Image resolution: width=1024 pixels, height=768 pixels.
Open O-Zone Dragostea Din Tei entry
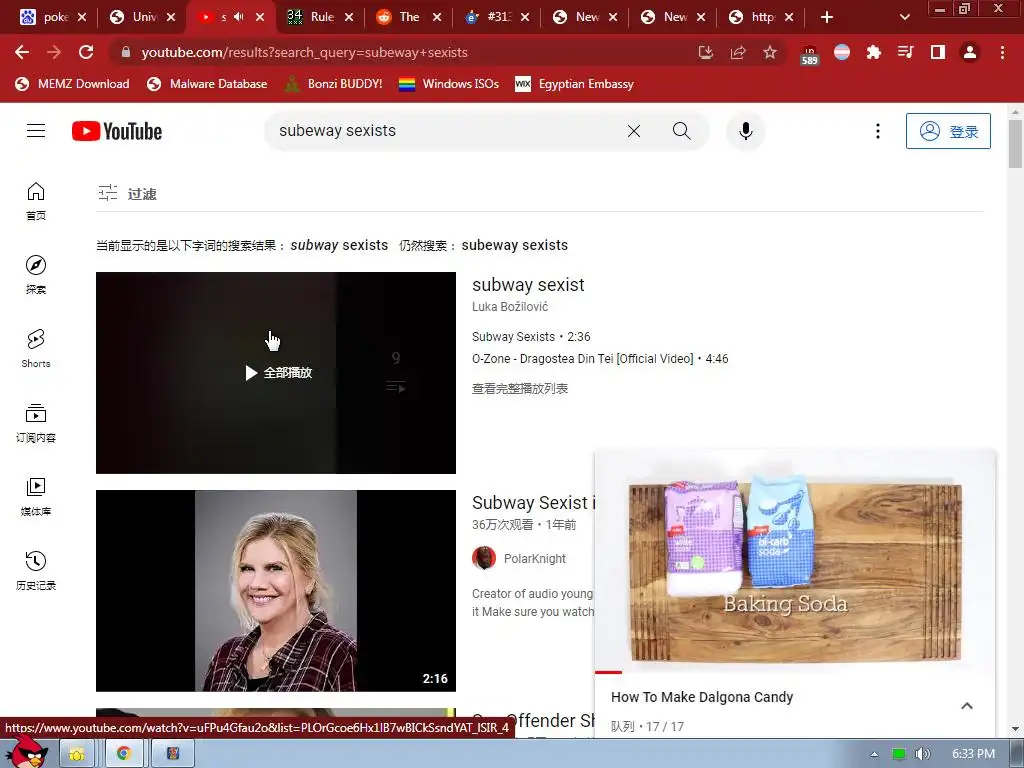pyautogui.click(x=600, y=359)
